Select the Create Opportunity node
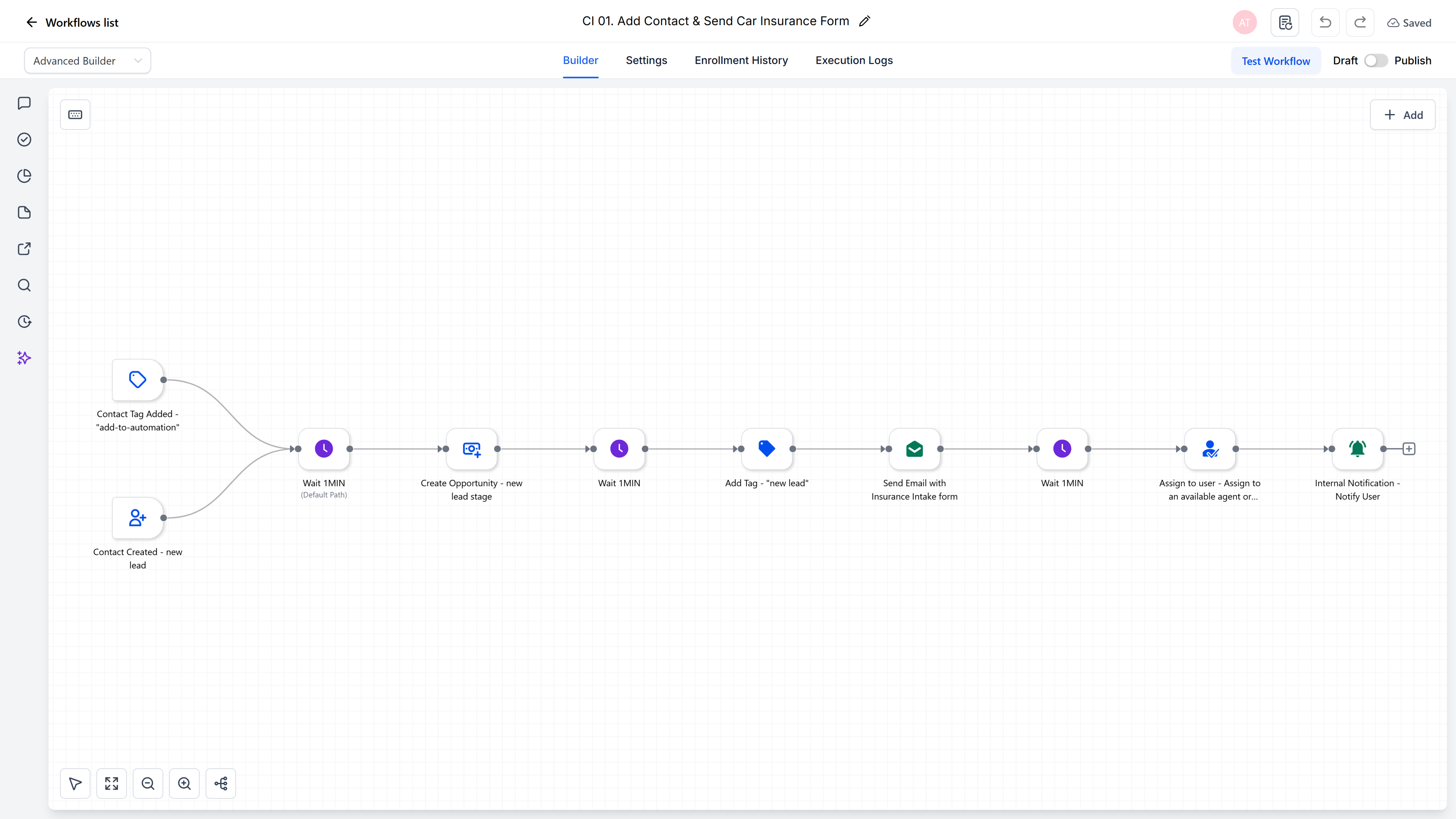 [471, 449]
